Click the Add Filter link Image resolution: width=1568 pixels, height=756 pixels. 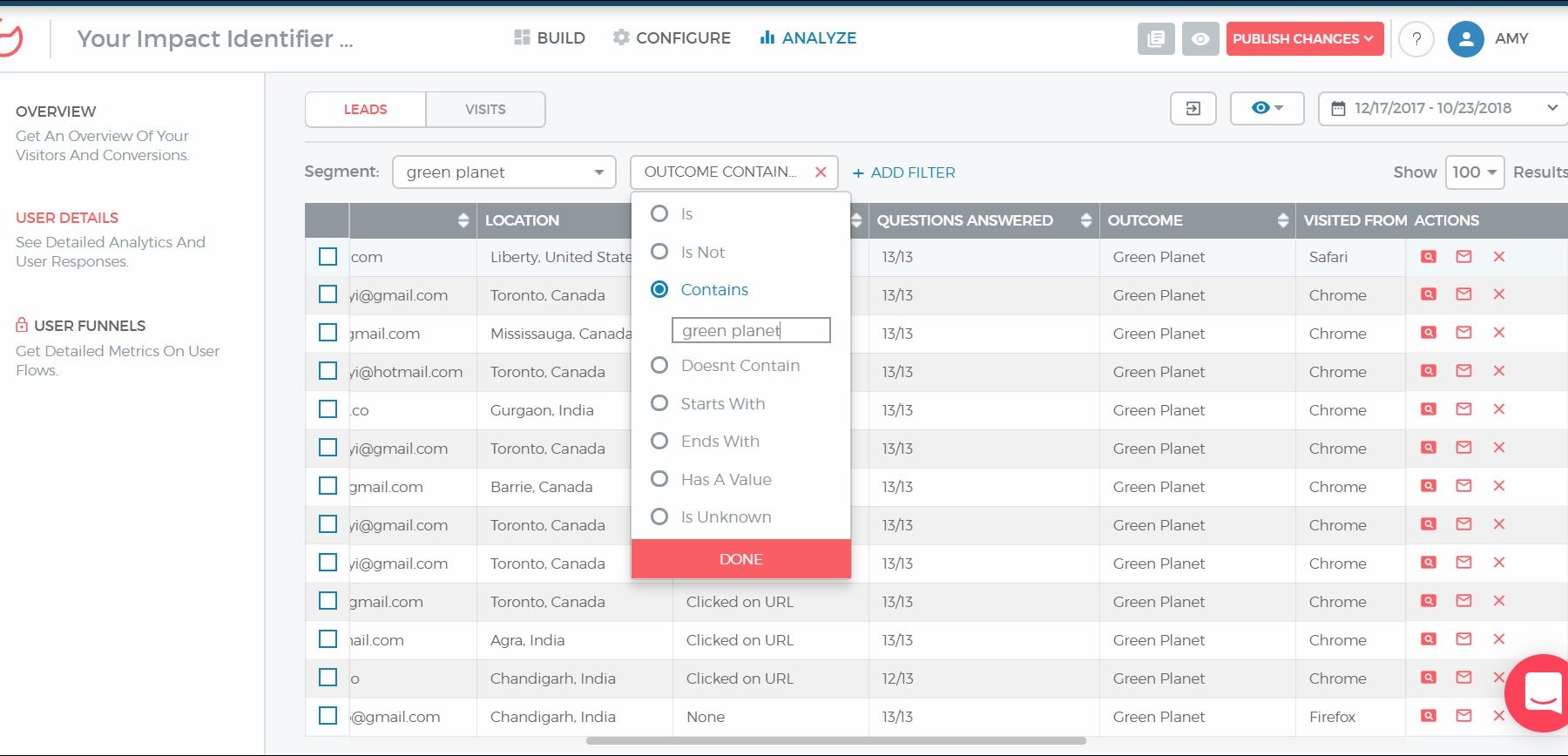point(903,172)
